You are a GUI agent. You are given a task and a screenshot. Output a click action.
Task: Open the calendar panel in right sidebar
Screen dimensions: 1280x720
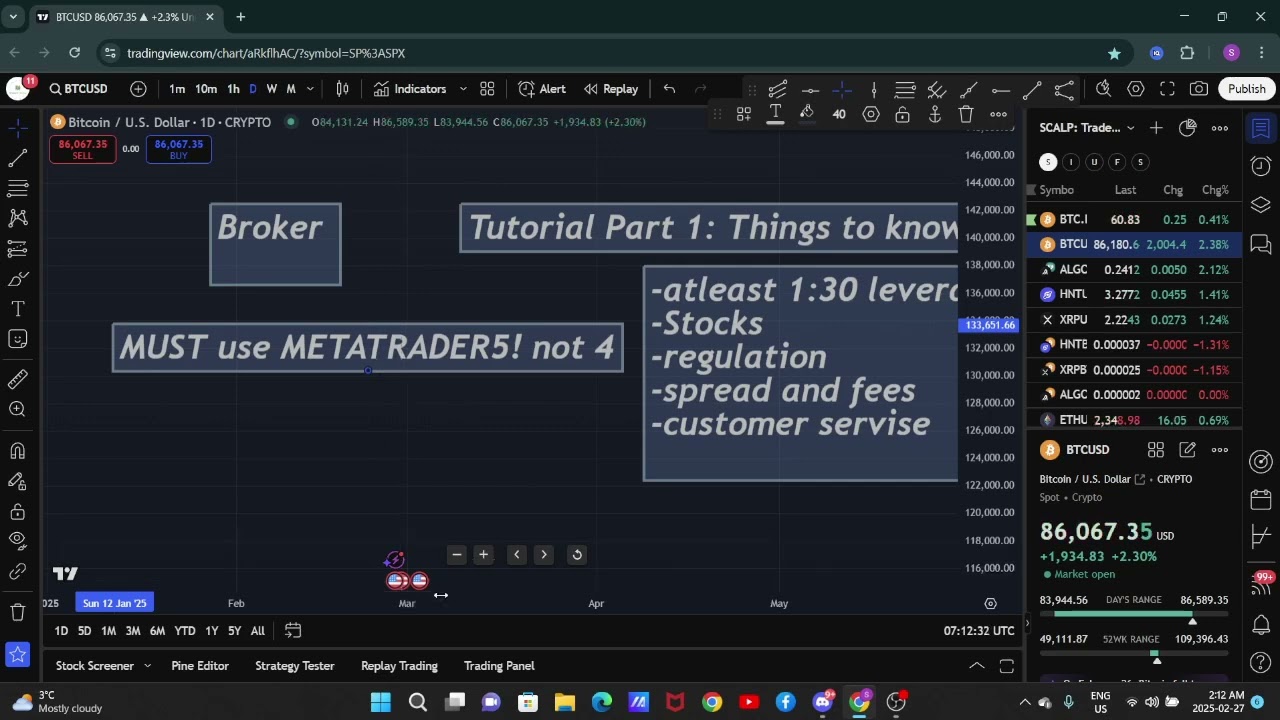(x=1261, y=499)
